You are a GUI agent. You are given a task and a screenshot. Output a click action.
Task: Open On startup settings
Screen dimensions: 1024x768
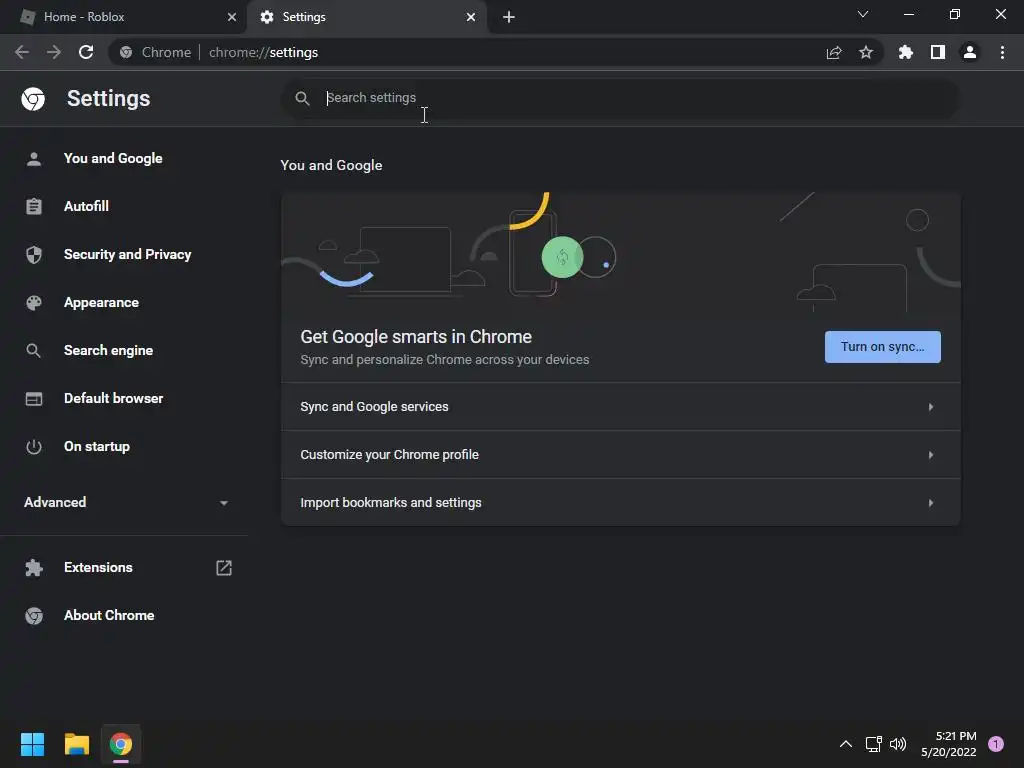(97, 447)
